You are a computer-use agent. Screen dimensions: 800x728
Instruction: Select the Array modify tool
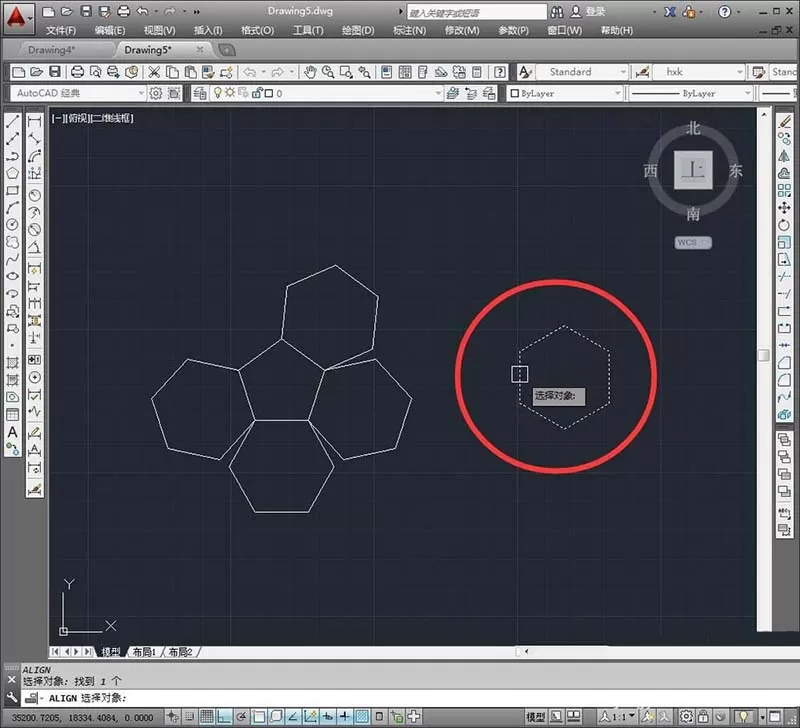pyautogui.click(x=784, y=190)
